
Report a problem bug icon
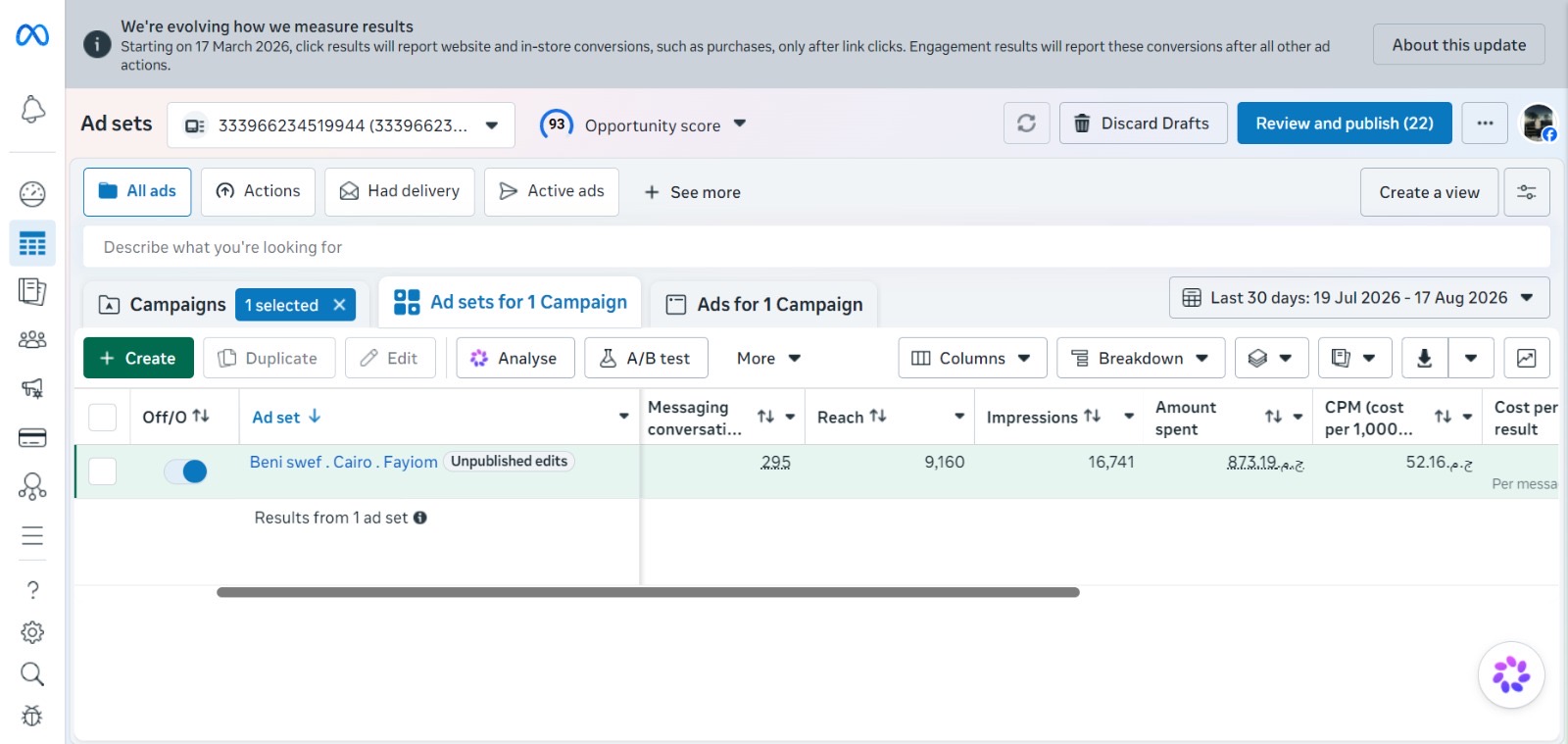point(32,717)
